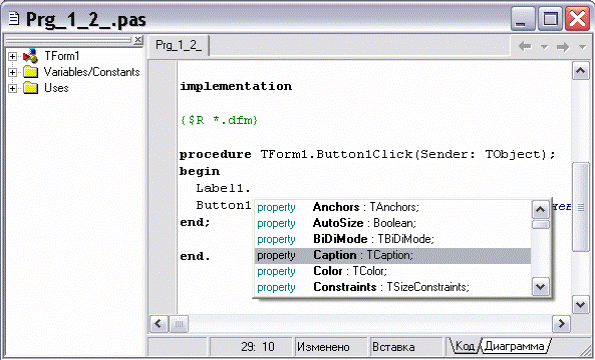The image size is (595, 360).
Task: Expand the Uses tree node
Action: pyautogui.click(x=13, y=88)
